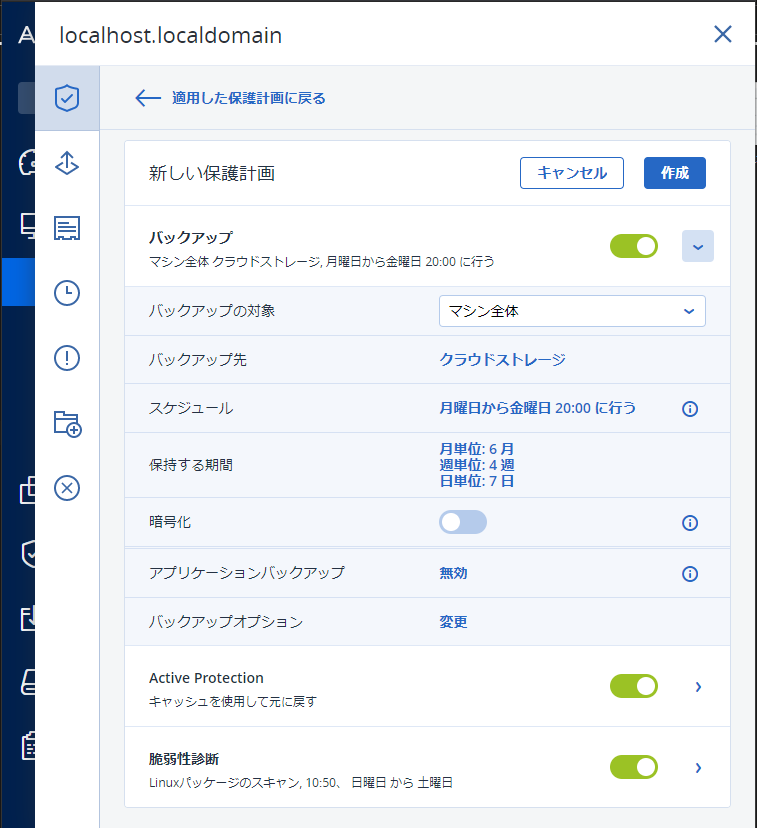Turn off the Active Protection toggle
This screenshot has width=757, height=828.
tap(634, 686)
